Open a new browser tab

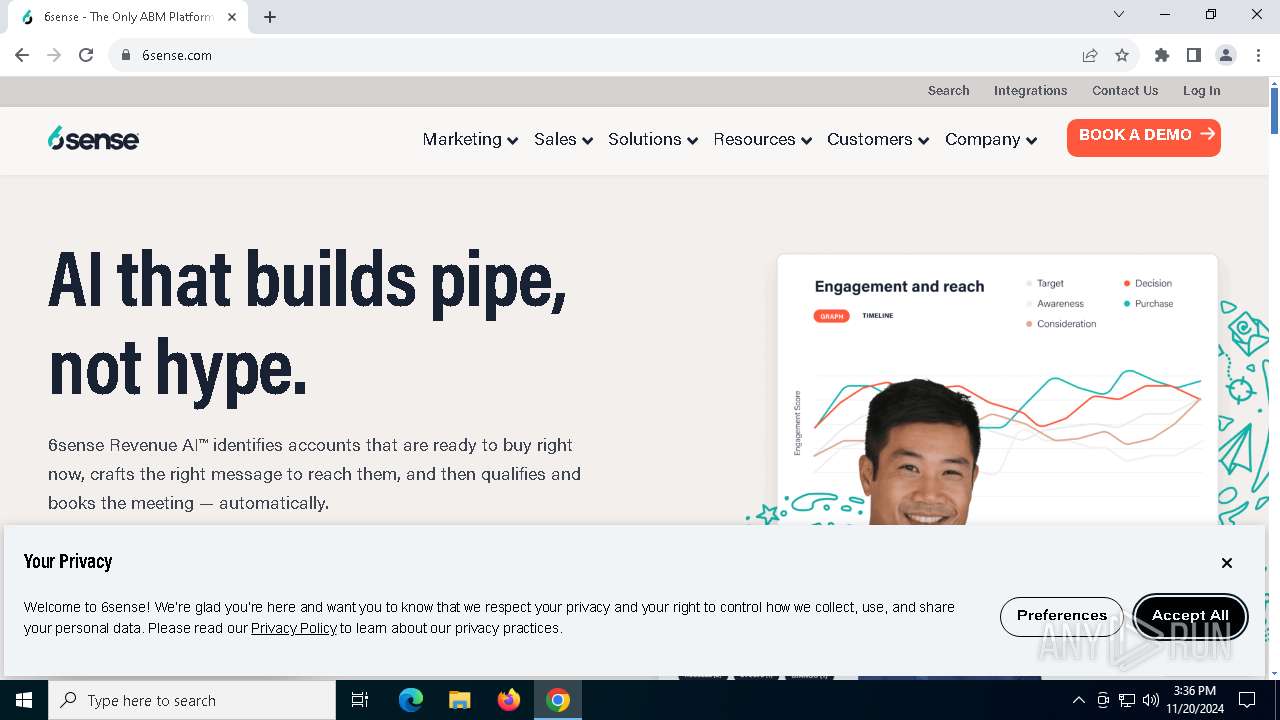coord(270,17)
